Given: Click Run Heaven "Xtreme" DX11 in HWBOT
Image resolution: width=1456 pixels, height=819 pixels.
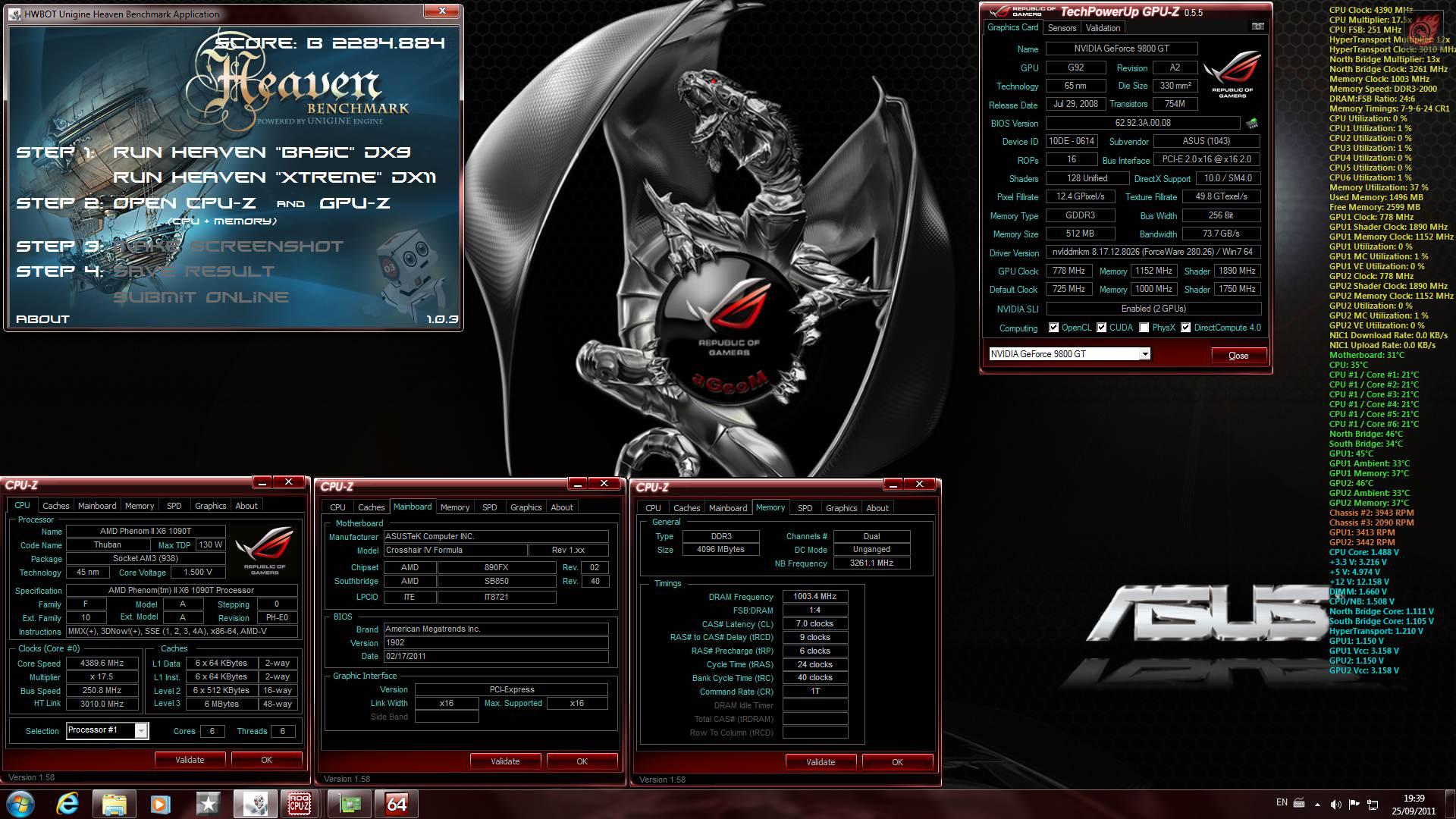Looking at the screenshot, I should click(x=275, y=177).
